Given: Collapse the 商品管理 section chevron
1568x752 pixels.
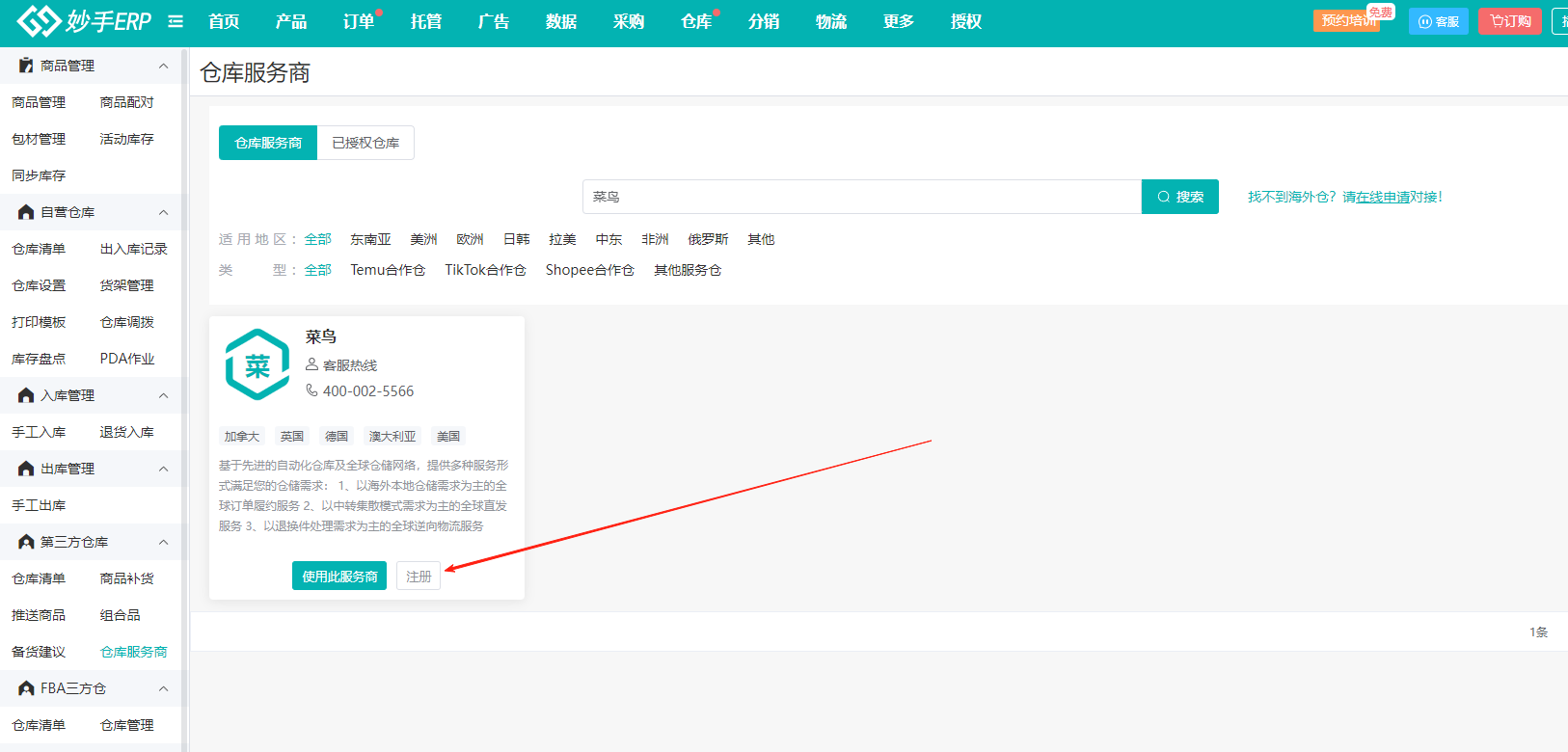Looking at the screenshot, I should [163, 66].
